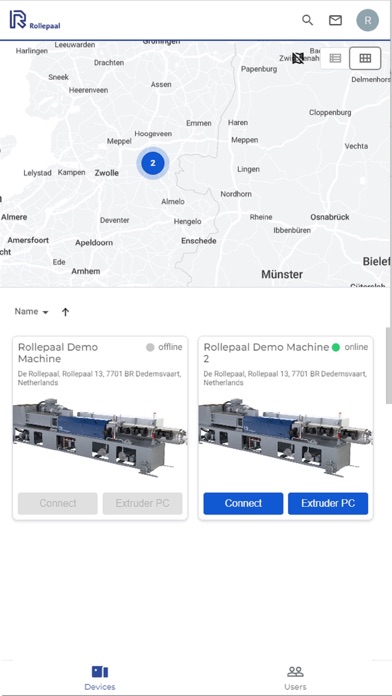Click the offline machine's extruder image
The image size is (392, 696).
(100, 437)
